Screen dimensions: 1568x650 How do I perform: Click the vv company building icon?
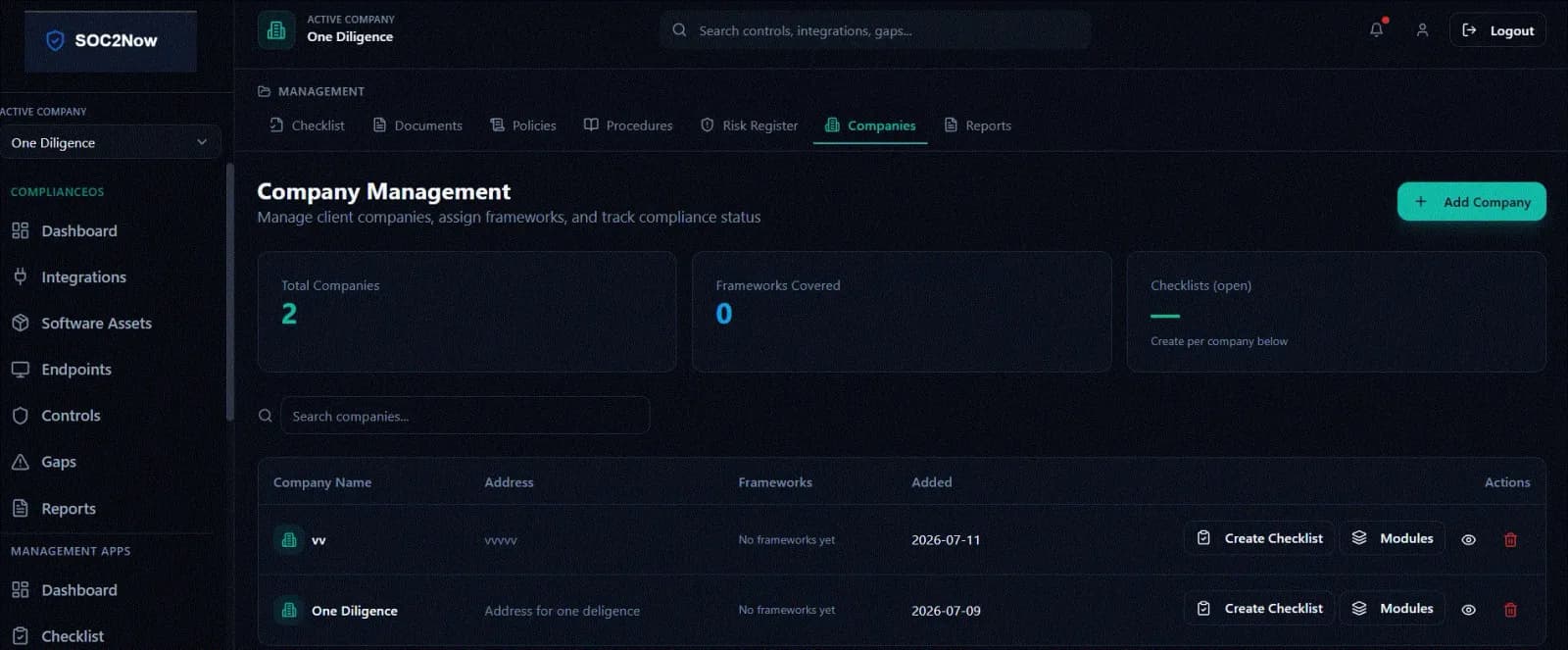(x=288, y=539)
